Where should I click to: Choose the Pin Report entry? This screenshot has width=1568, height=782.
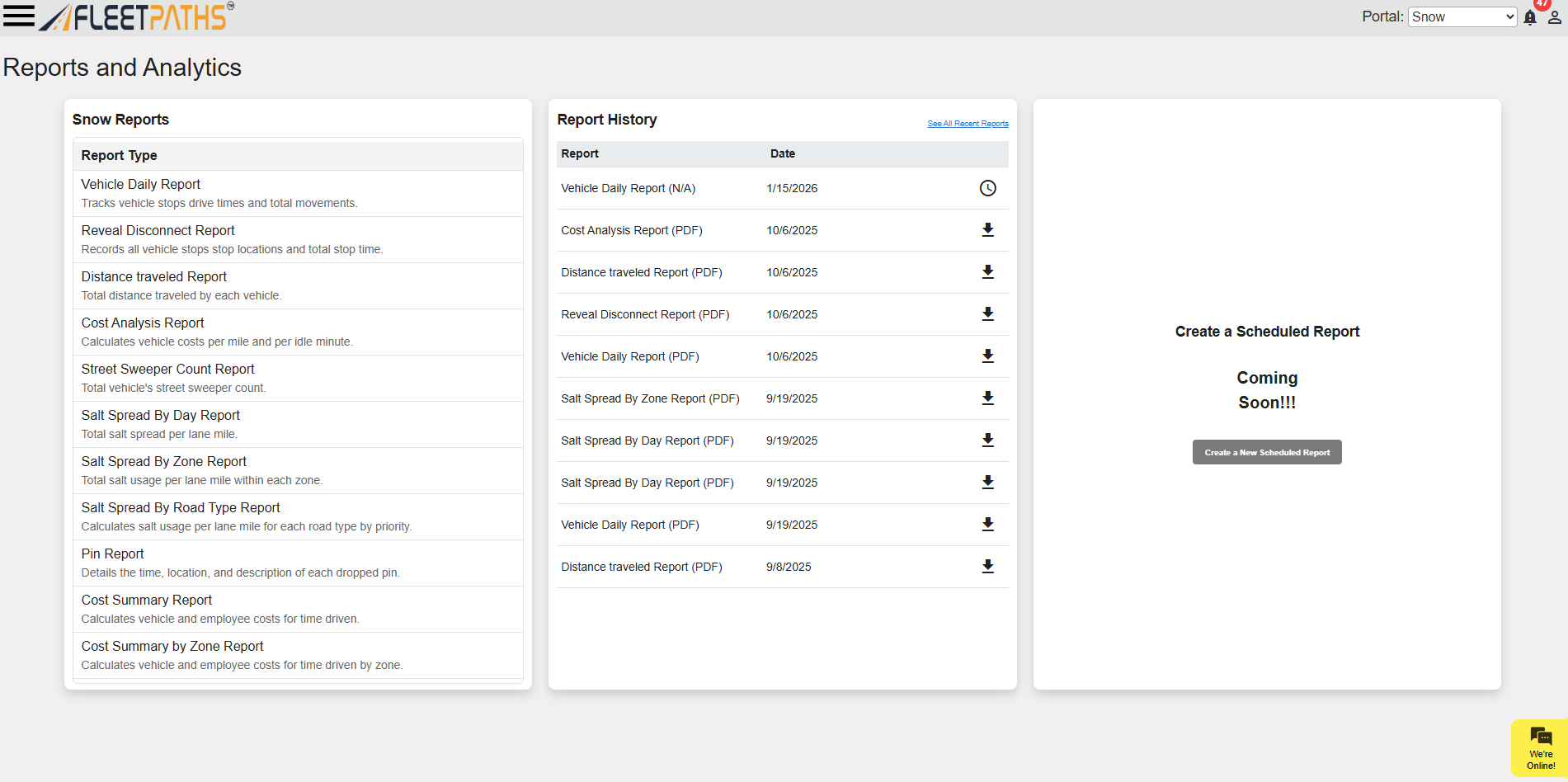[113, 554]
